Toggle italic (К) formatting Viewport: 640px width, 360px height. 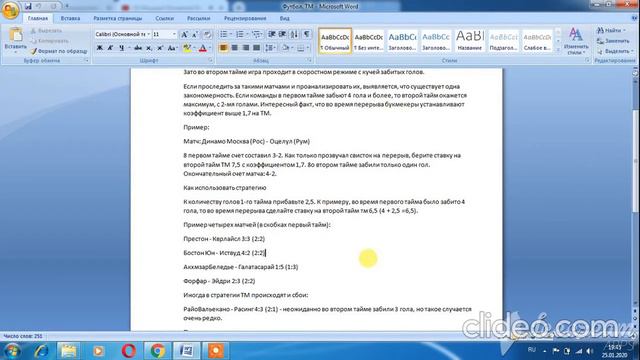[x=110, y=48]
